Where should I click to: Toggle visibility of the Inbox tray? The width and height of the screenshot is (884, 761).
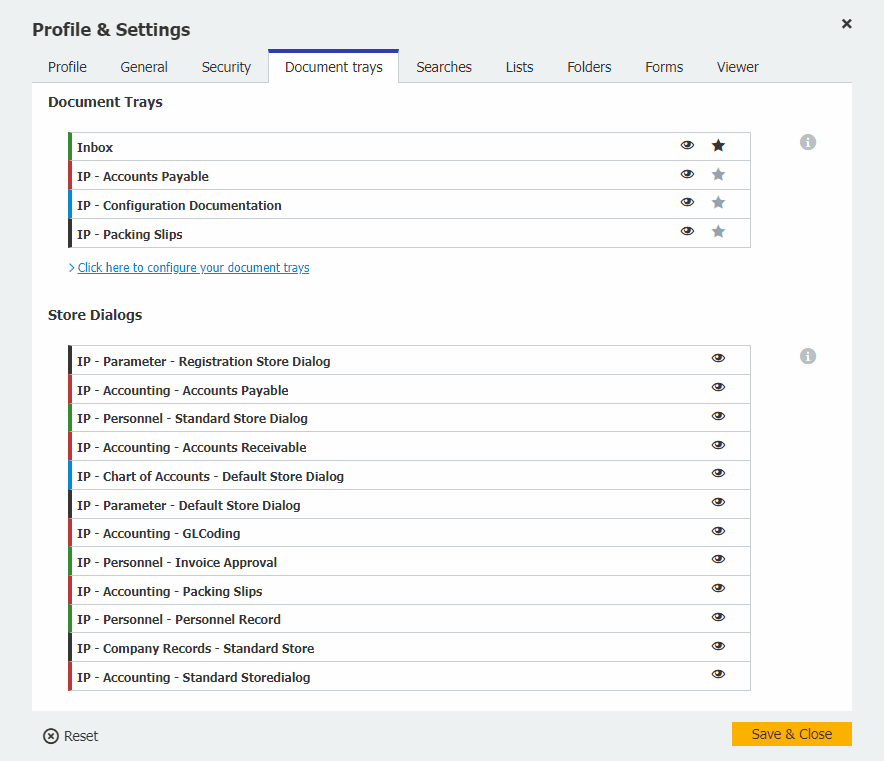coord(687,146)
